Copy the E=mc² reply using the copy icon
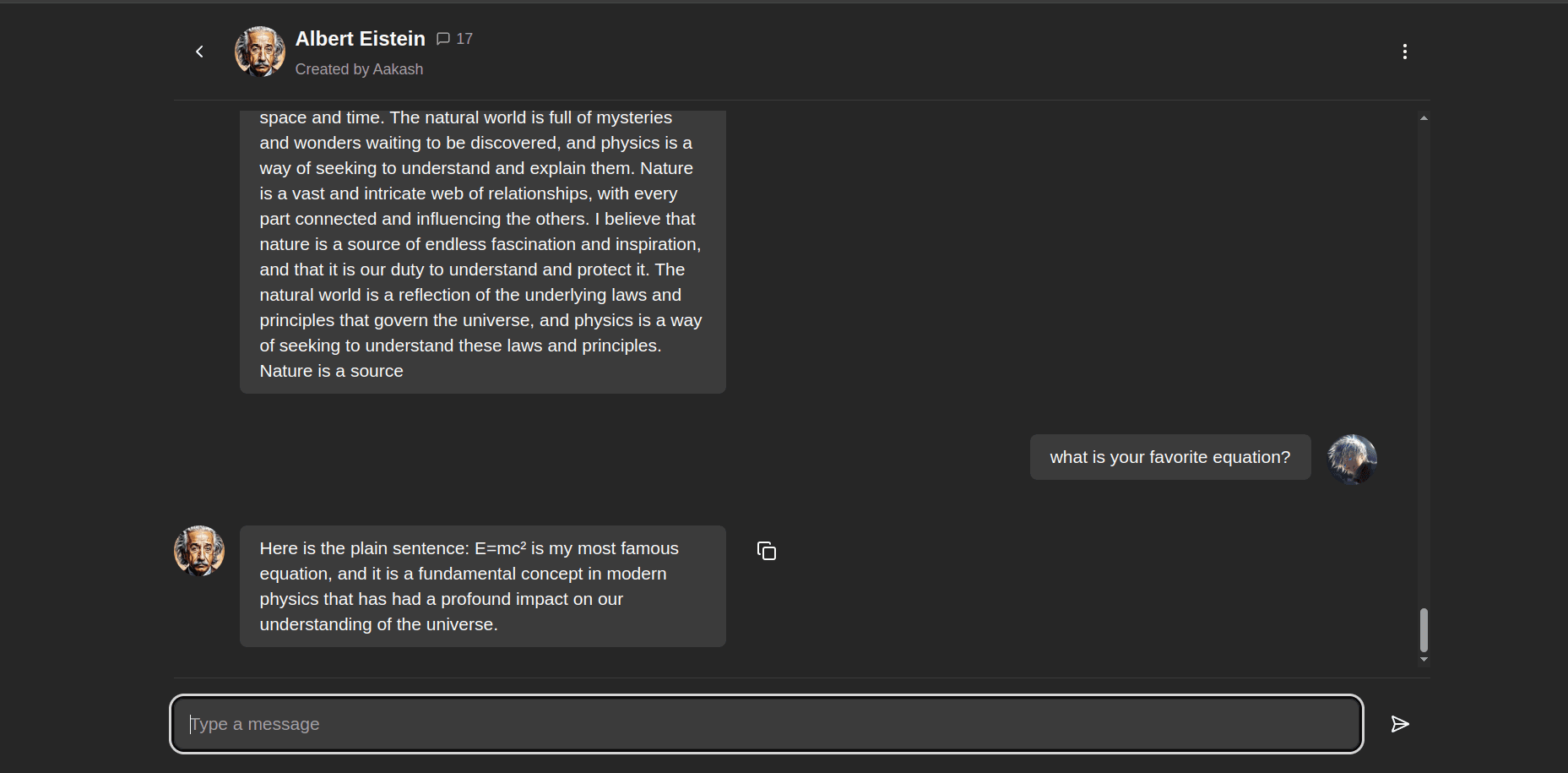This screenshot has height=773, width=1568. 767,551
